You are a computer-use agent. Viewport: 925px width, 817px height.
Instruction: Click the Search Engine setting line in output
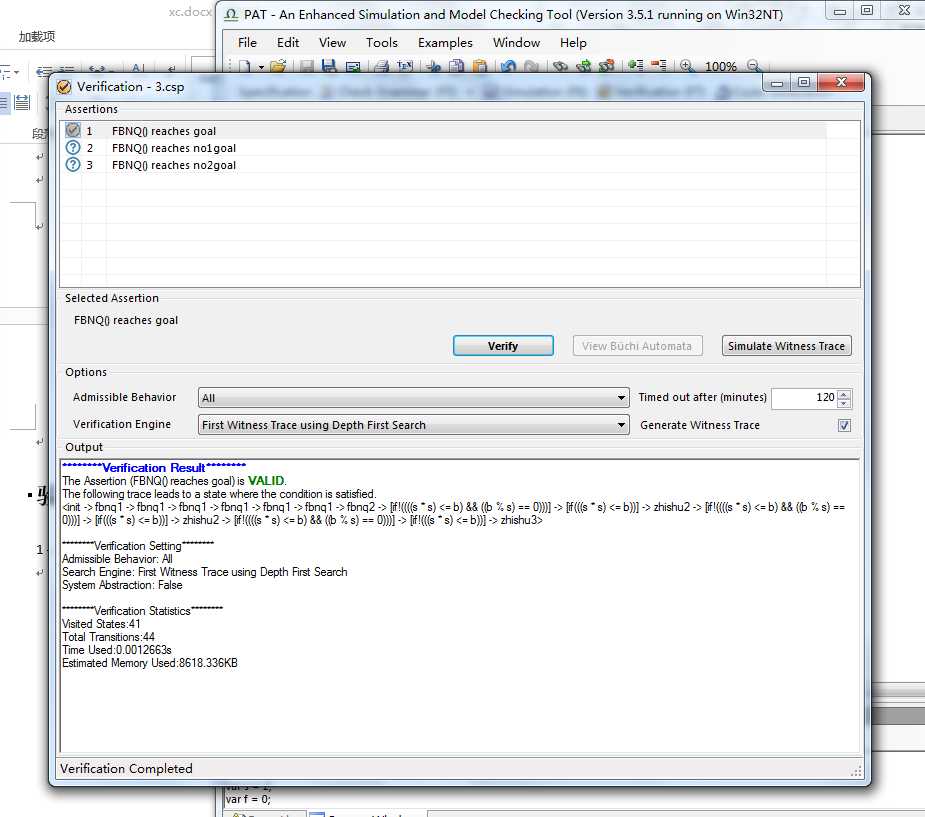coord(205,572)
